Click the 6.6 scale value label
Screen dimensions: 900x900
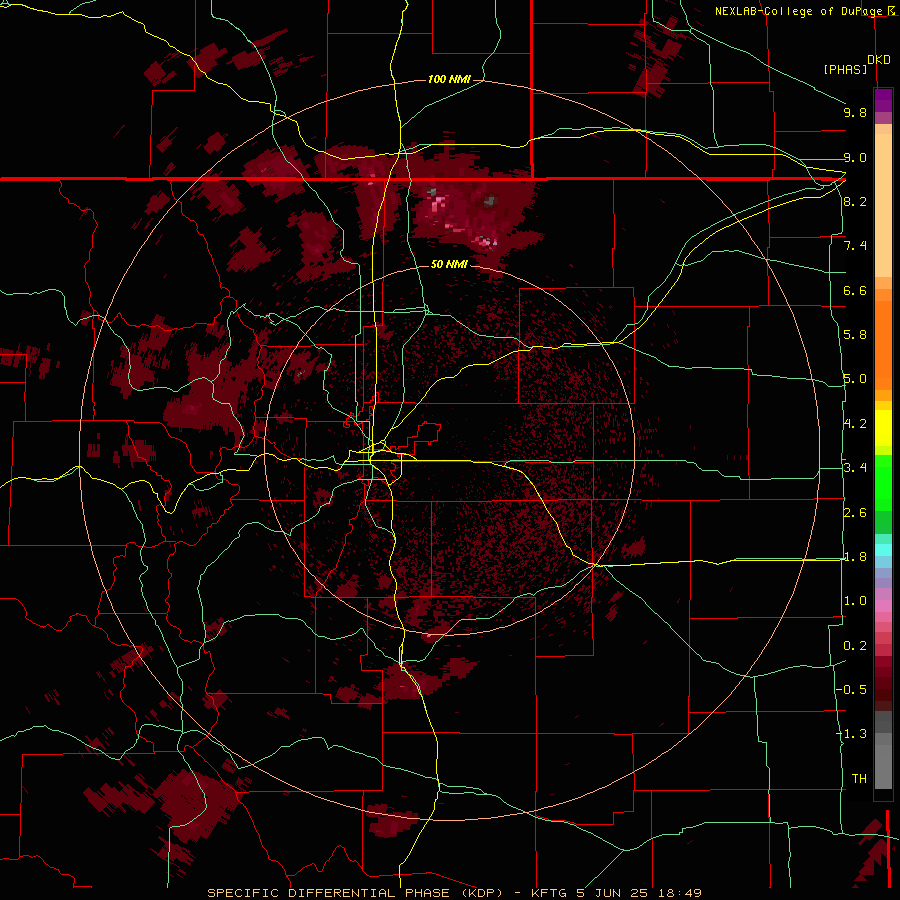tap(855, 290)
